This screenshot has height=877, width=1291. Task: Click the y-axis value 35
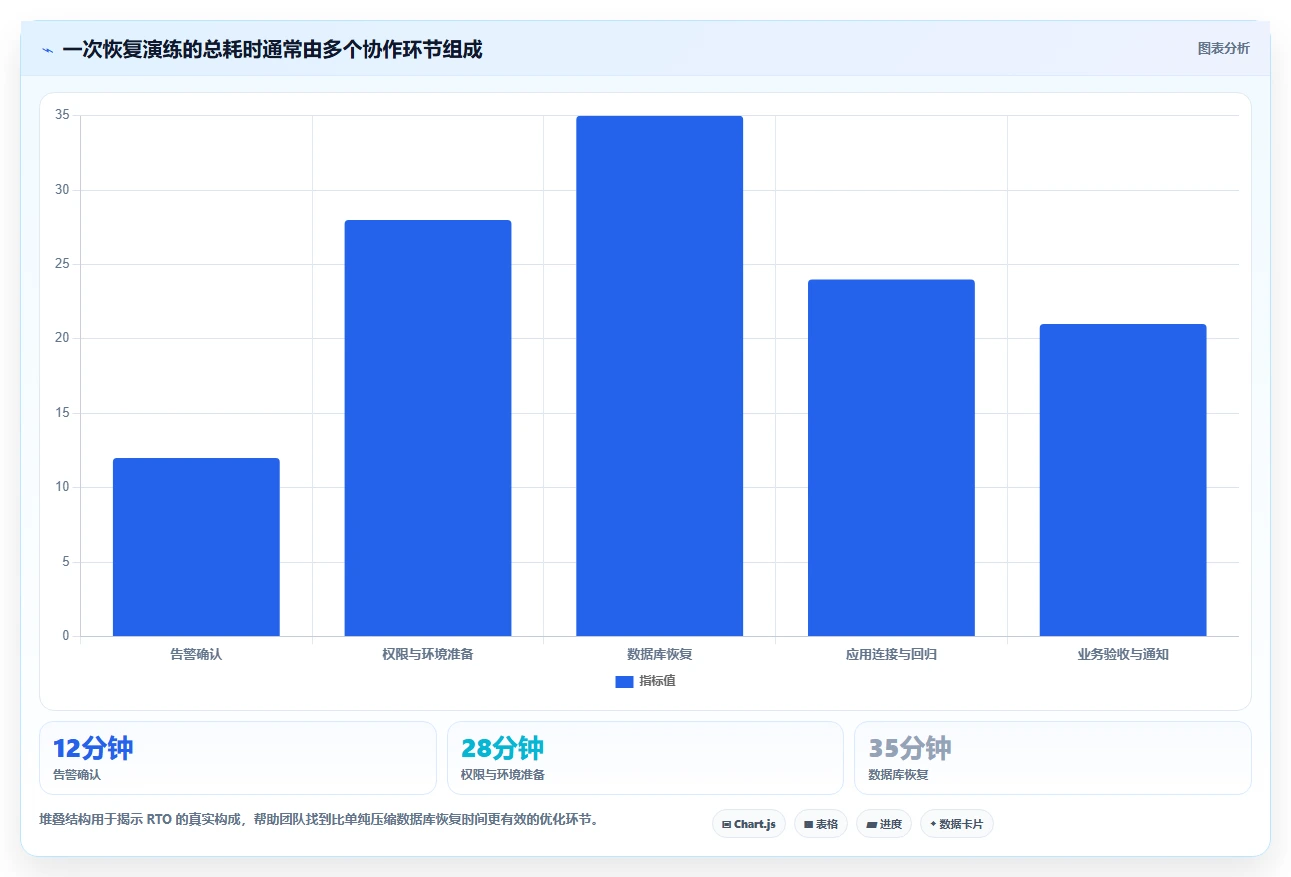[62, 116]
